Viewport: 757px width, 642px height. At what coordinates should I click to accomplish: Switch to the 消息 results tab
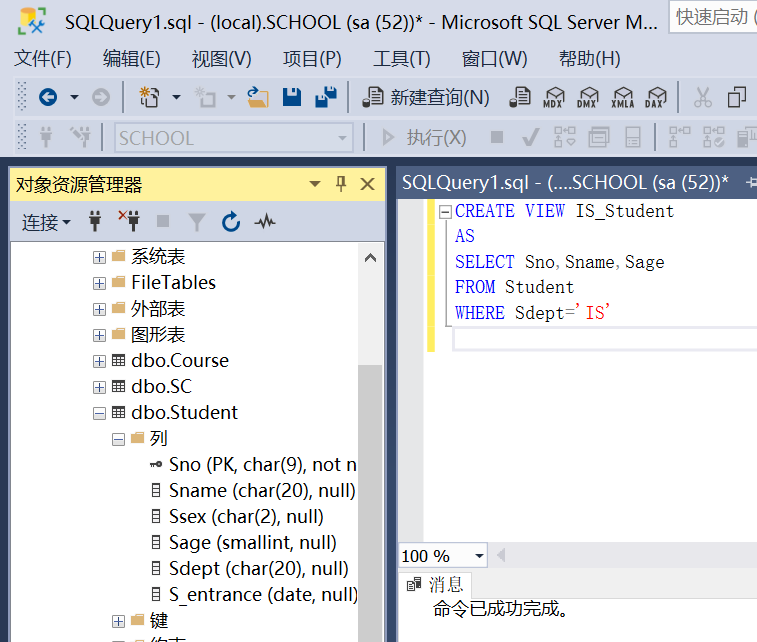click(x=435, y=585)
